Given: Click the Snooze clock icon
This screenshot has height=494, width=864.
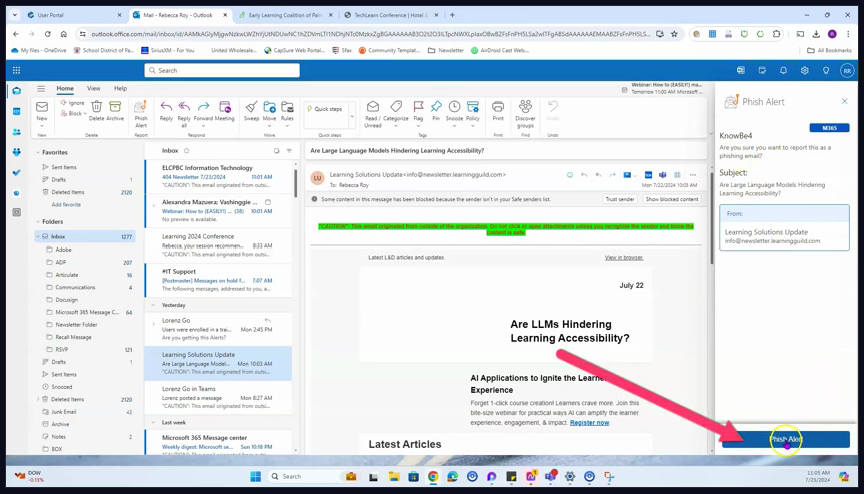Looking at the screenshot, I should tap(454, 106).
